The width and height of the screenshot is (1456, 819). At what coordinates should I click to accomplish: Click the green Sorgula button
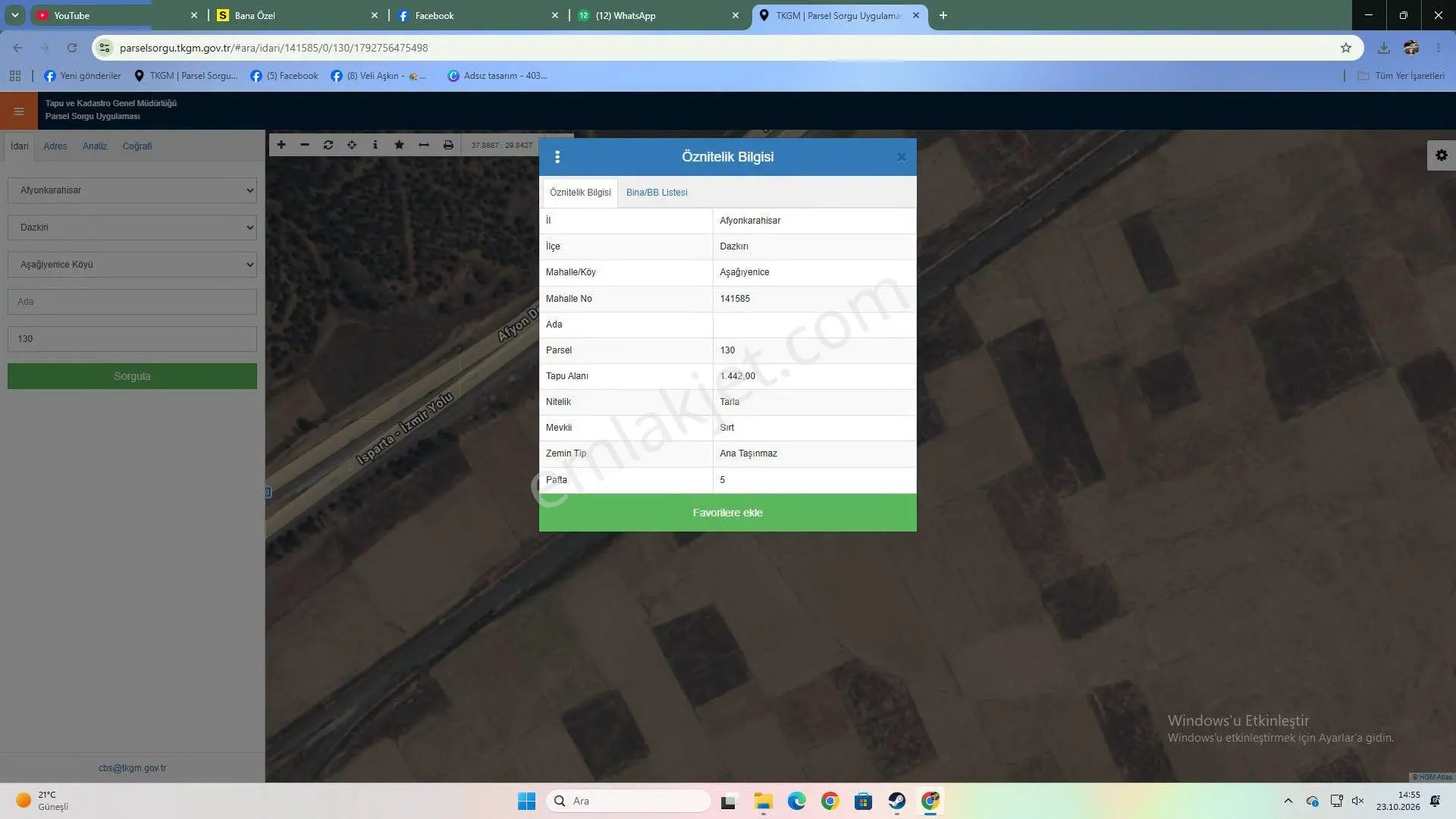[132, 376]
